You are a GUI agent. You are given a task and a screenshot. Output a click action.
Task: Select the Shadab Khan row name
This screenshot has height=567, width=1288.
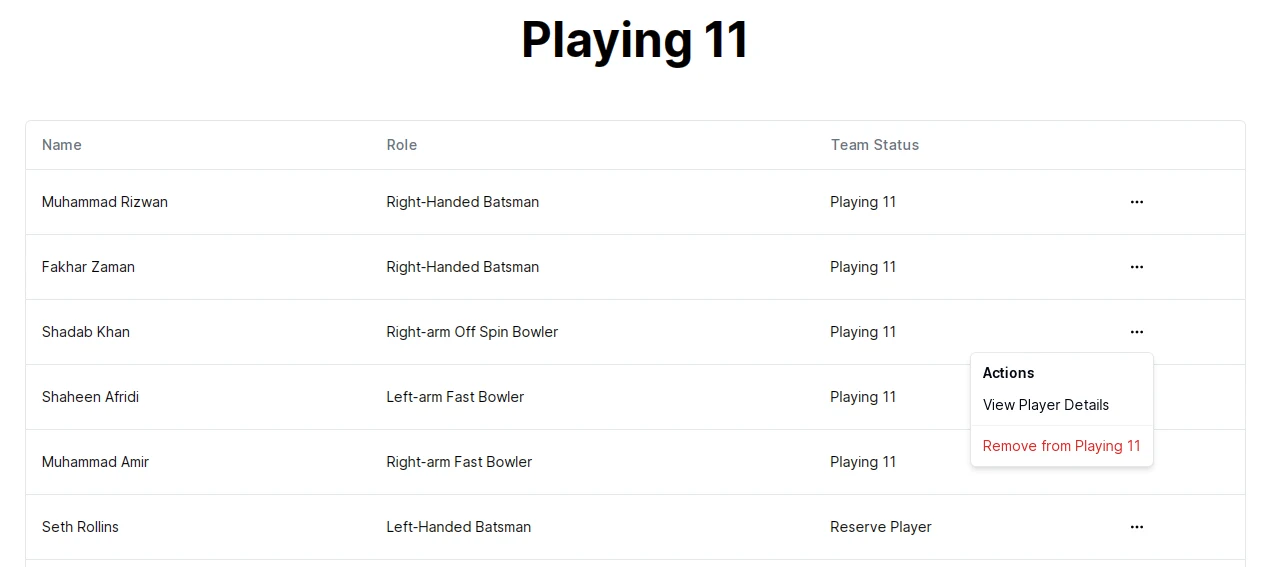(86, 332)
